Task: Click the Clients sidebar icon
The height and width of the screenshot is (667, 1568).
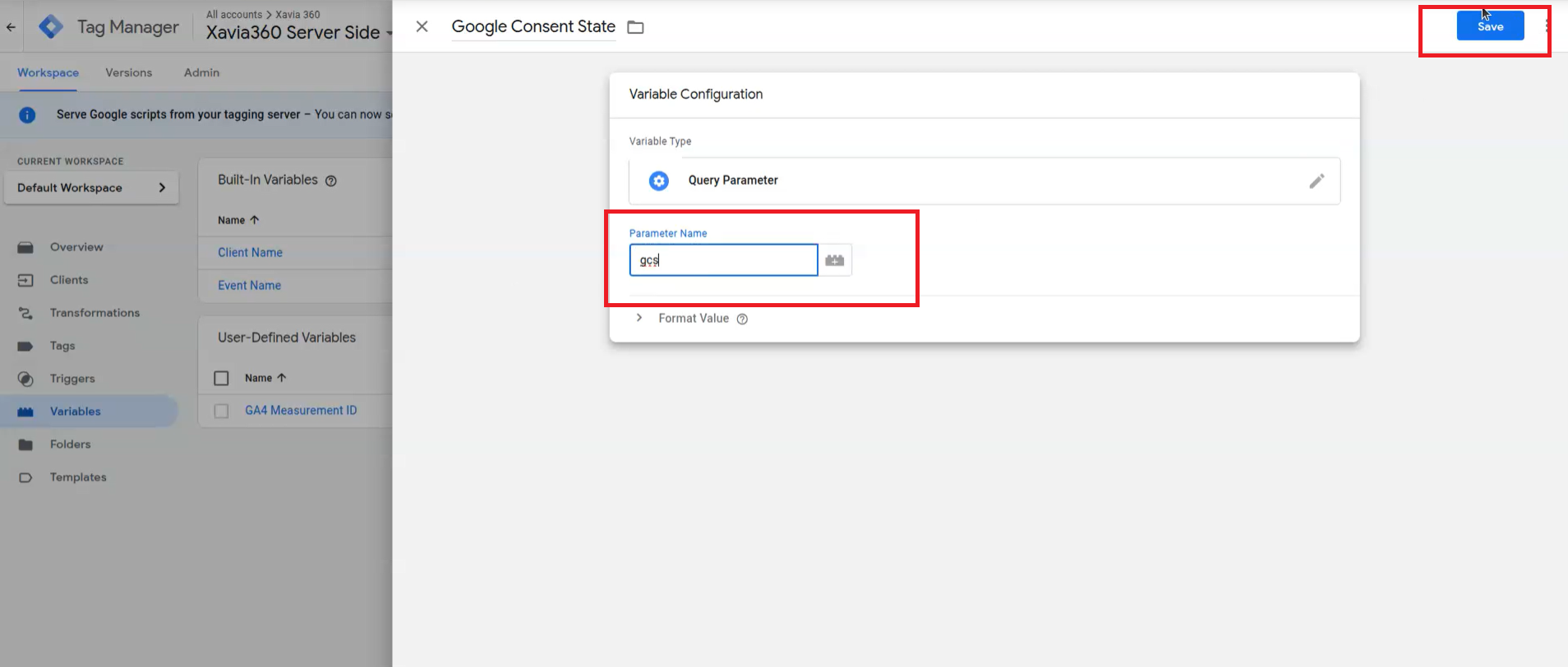Action: coord(25,280)
